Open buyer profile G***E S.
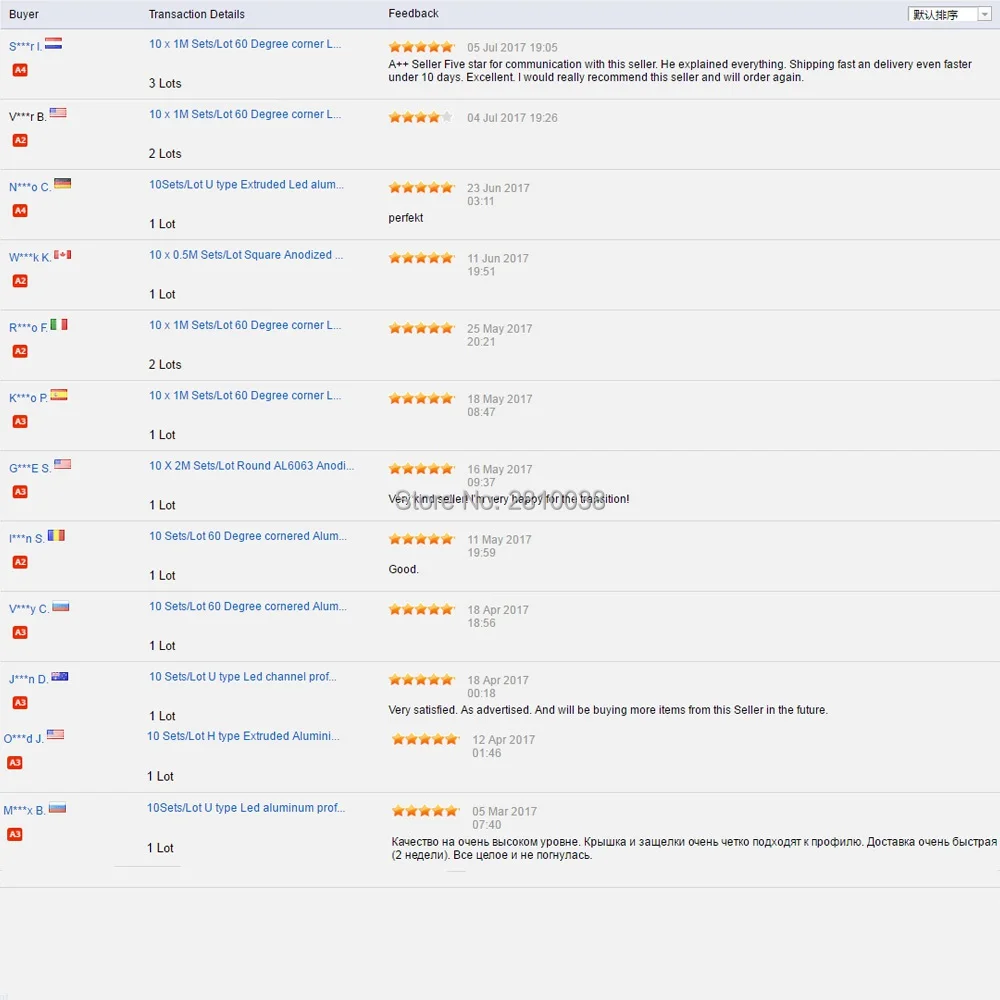The width and height of the screenshot is (1000, 1000). pyautogui.click(x=30, y=467)
